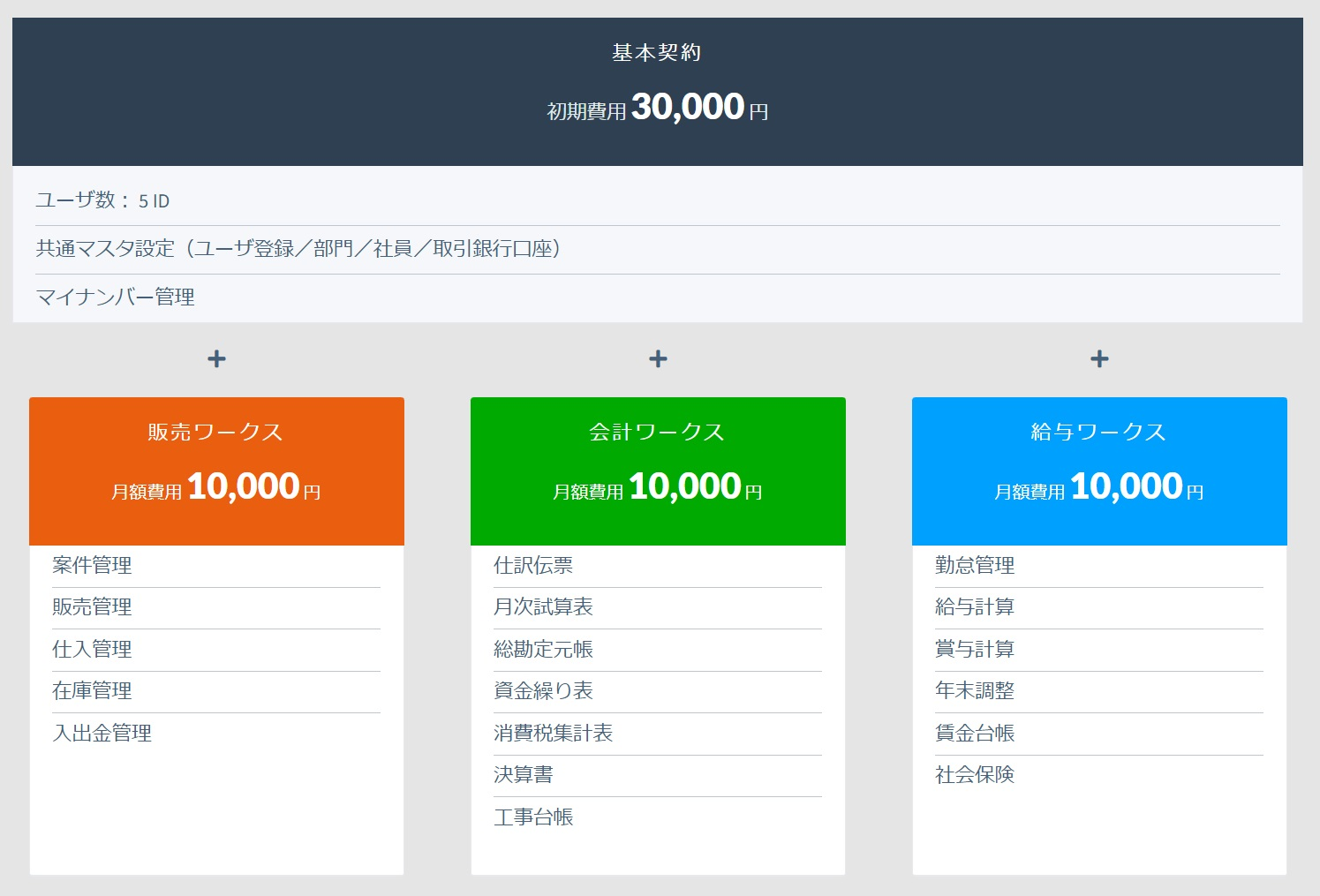
Task: Choose 仕訳伝票 in accounting list
Action: tap(533, 566)
